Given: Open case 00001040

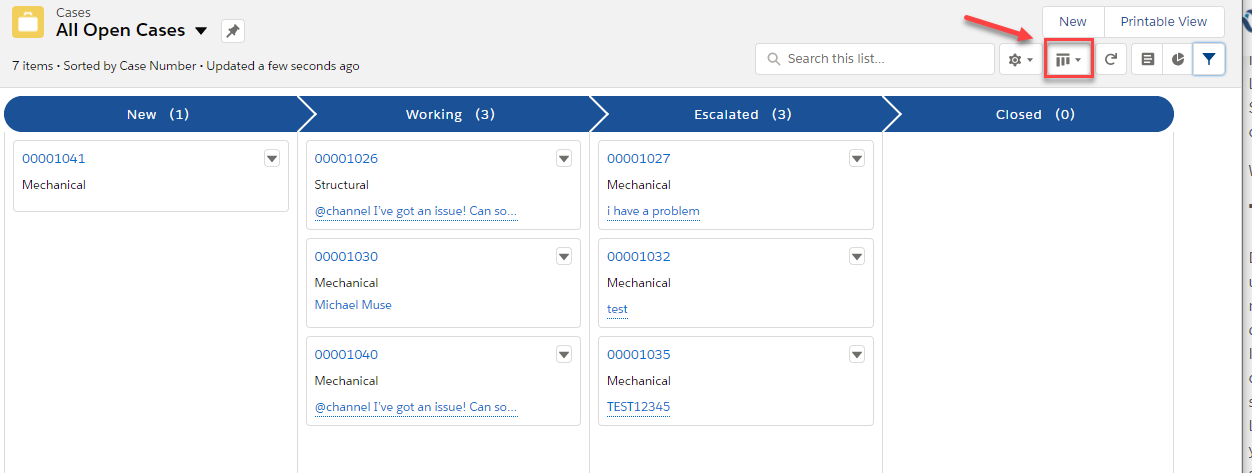Looking at the screenshot, I should pyautogui.click(x=346, y=354).
